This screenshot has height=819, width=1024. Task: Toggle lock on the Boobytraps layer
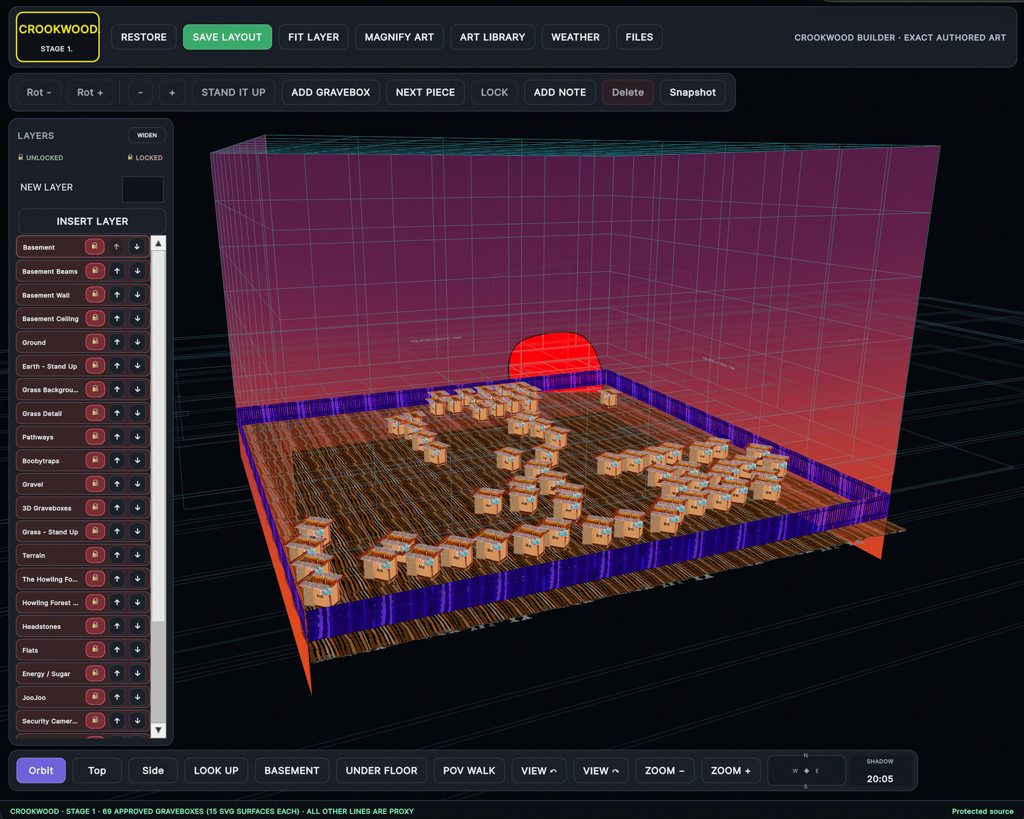(x=95, y=460)
